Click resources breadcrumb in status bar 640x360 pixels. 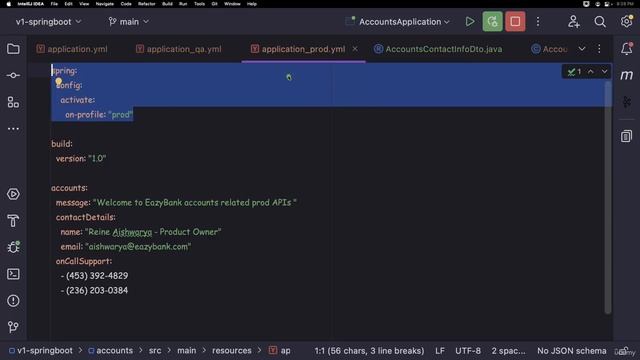click(231, 351)
